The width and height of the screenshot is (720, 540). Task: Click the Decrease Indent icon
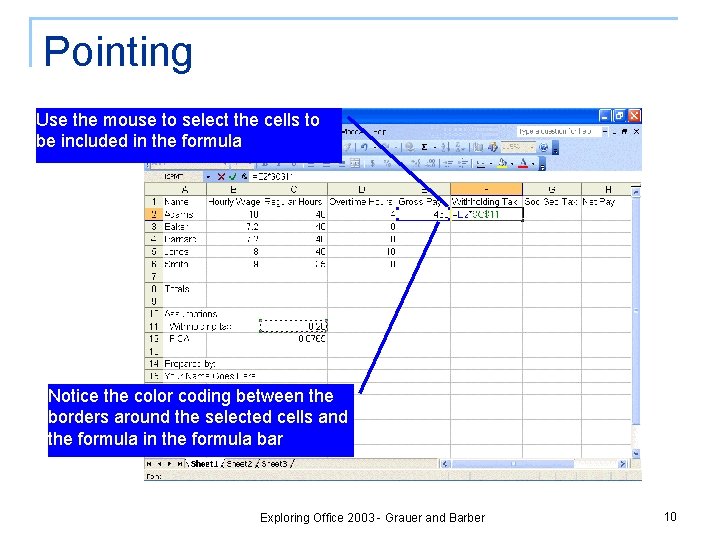point(448,163)
